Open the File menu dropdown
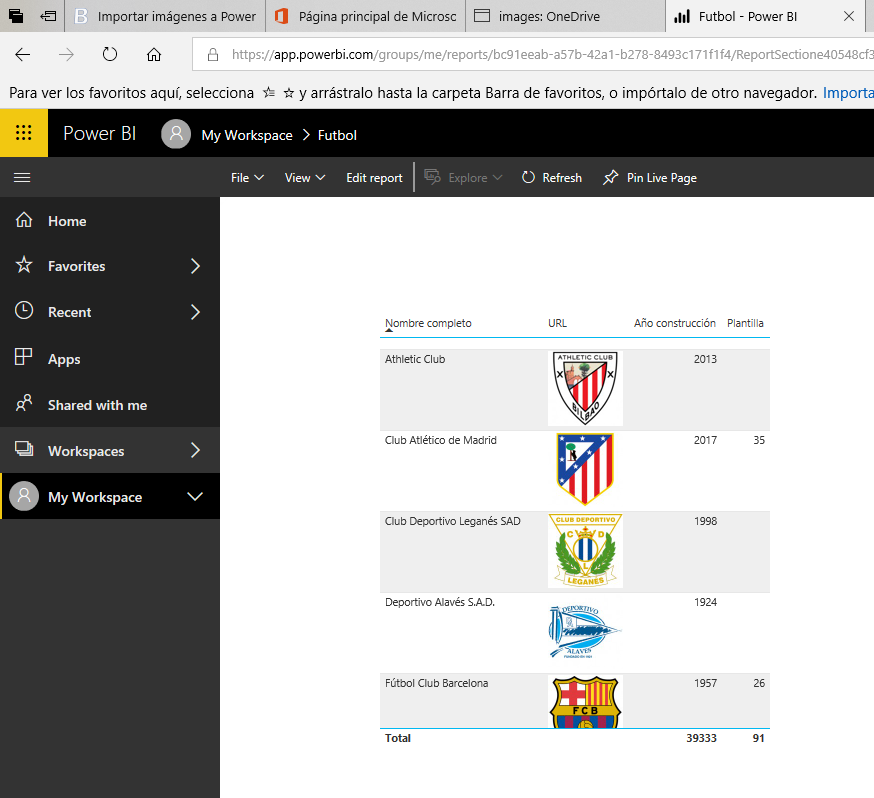 (245, 177)
